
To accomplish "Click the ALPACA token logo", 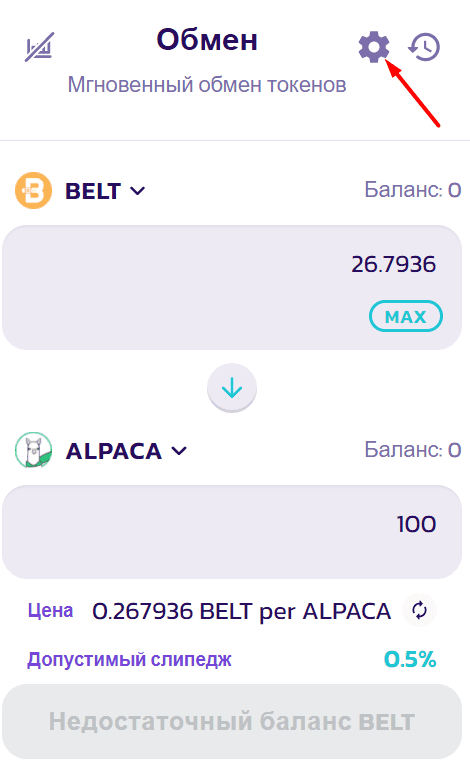I will pos(33,450).
